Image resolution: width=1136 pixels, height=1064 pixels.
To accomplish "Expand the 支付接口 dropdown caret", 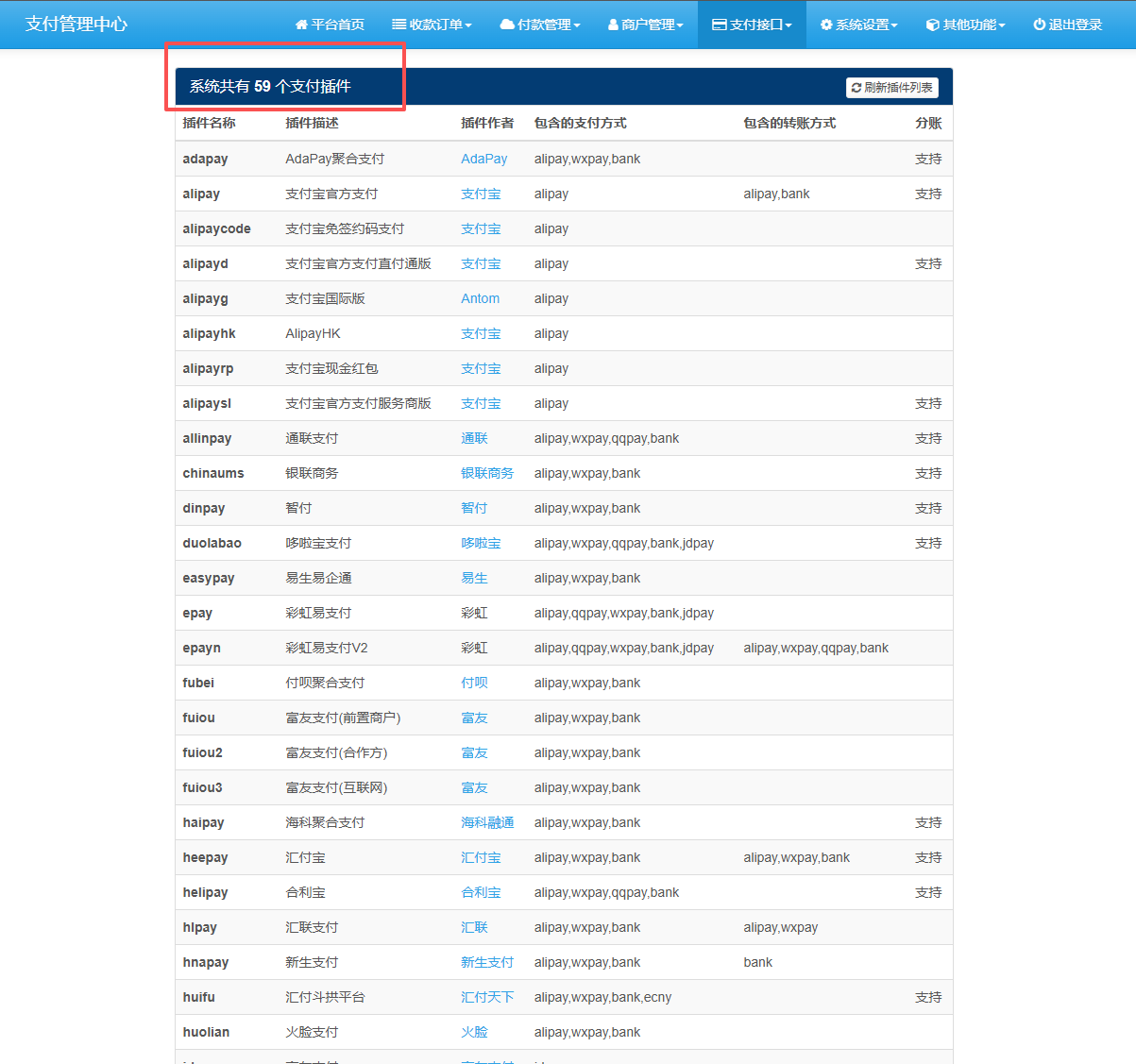I will coord(788,25).
